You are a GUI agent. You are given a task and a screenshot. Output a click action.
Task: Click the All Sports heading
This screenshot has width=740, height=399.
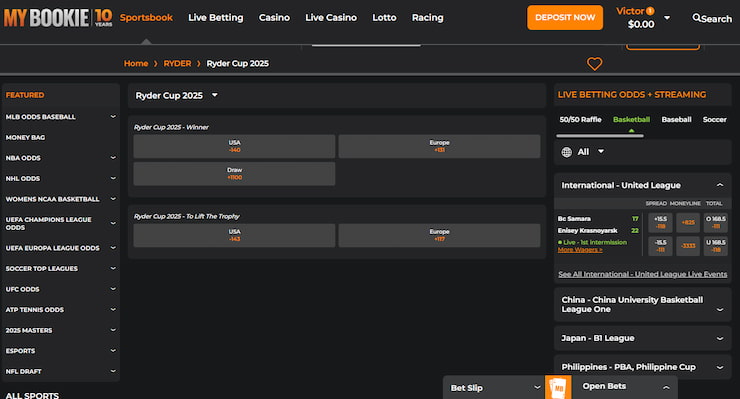[x=32, y=395]
